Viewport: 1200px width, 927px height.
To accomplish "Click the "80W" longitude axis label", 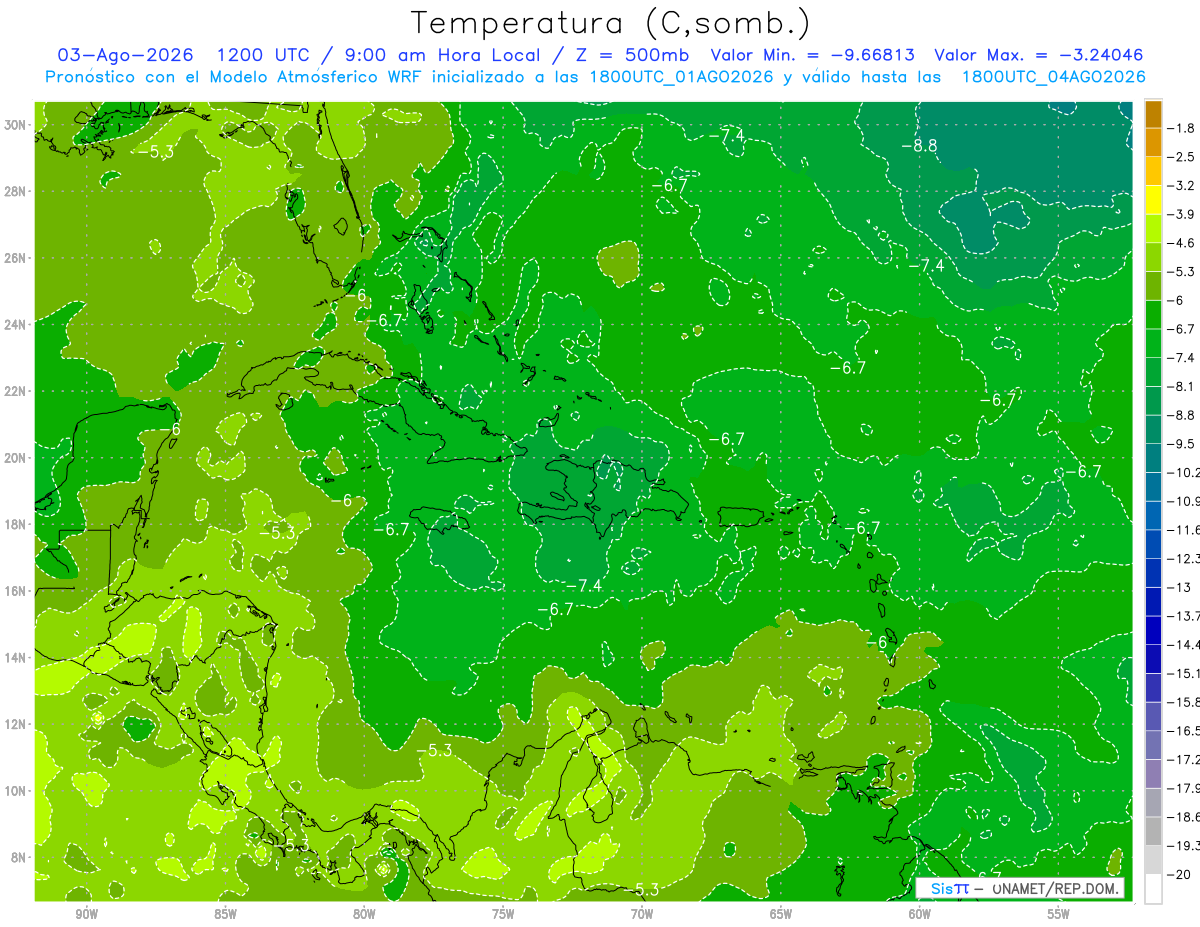I will click(364, 914).
